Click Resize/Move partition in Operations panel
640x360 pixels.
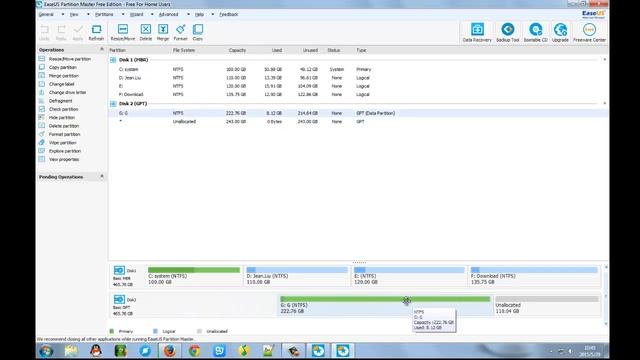pyautogui.click(x=69, y=59)
